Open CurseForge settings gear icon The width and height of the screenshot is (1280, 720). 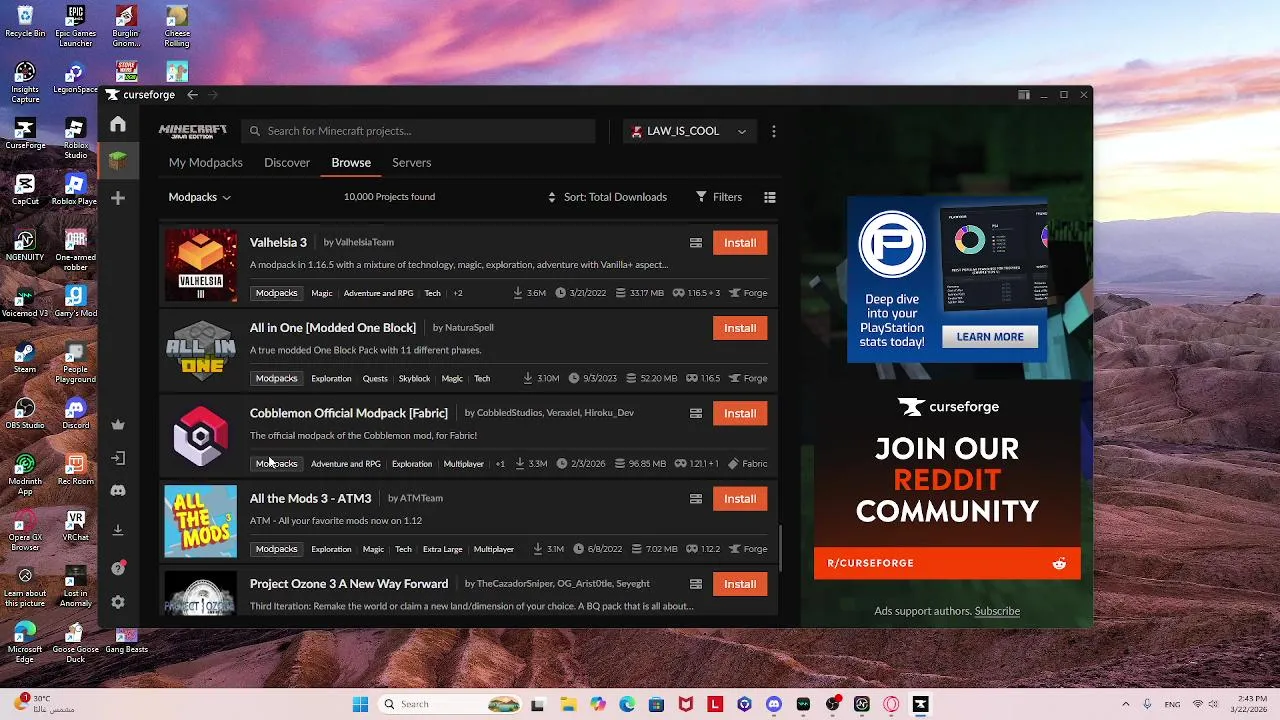click(118, 602)
